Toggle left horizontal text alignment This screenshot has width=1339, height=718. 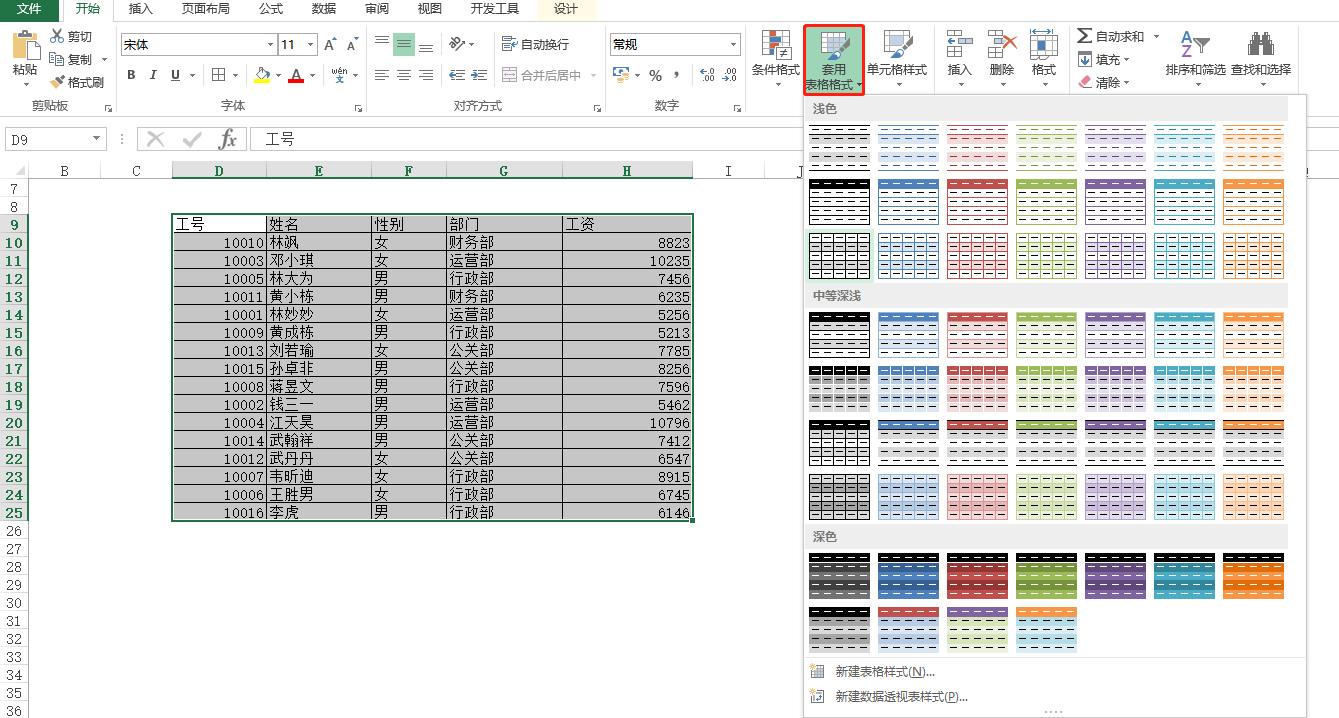point(382,75)
